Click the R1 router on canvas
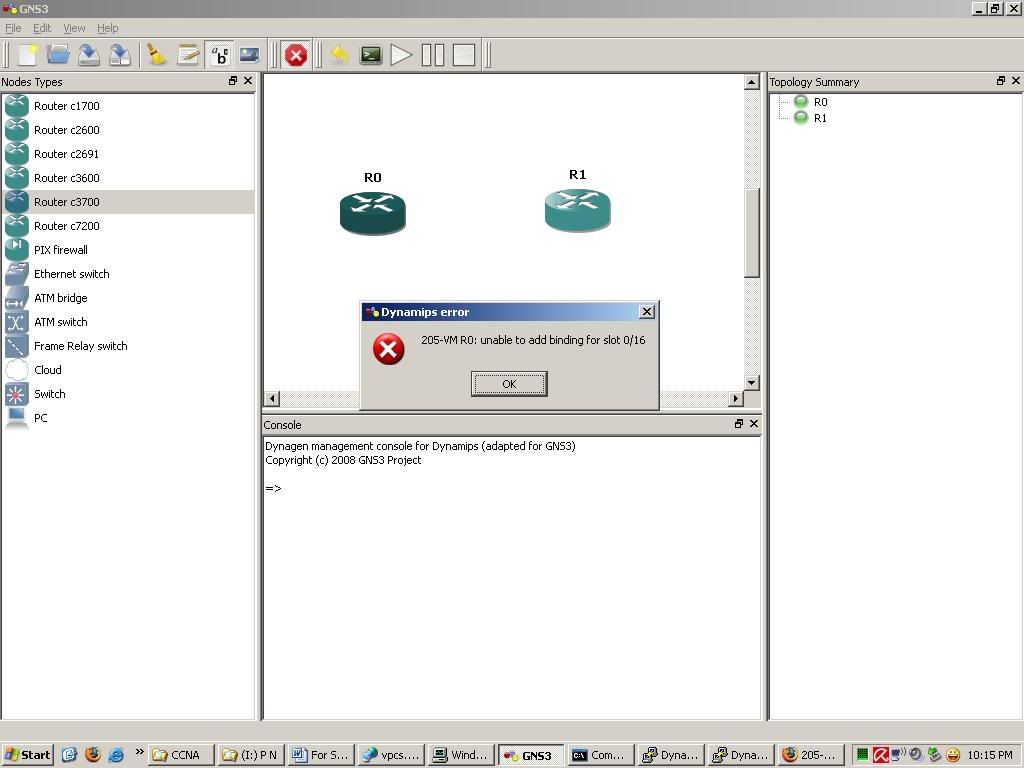1024x768 pixels. [x=577, y=210]
